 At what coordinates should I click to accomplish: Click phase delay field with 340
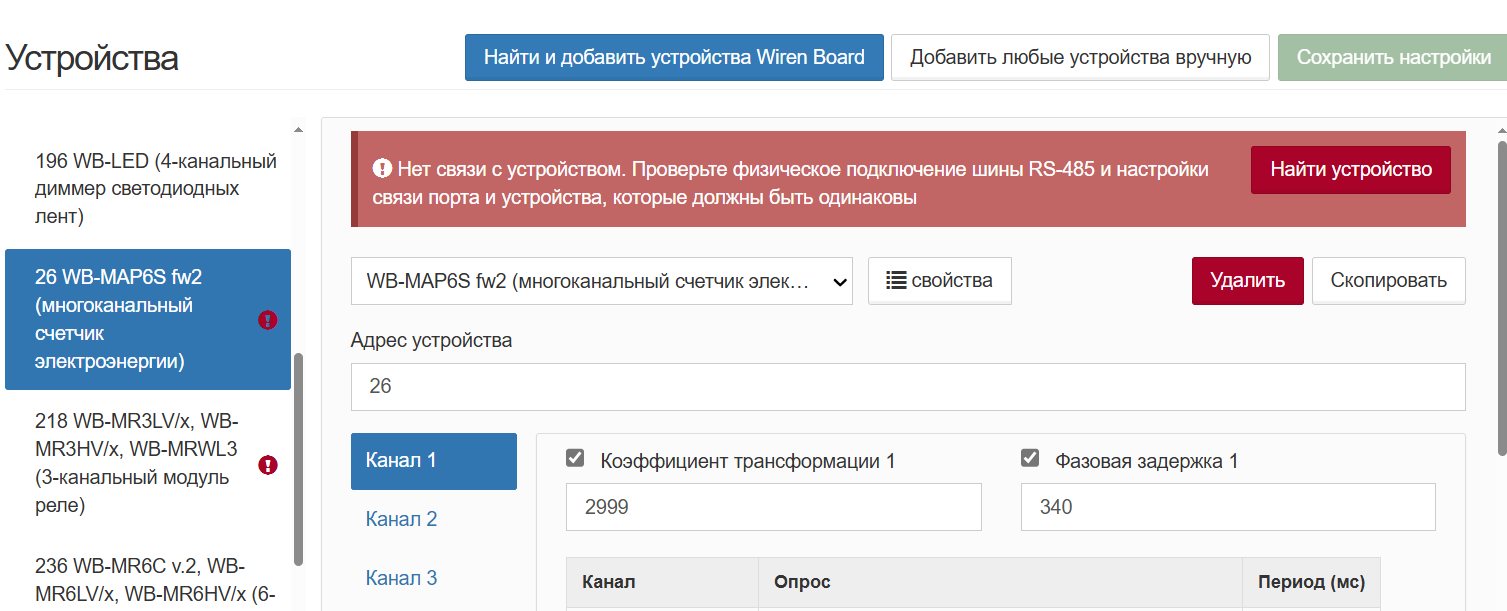[x=1228, y=507]
